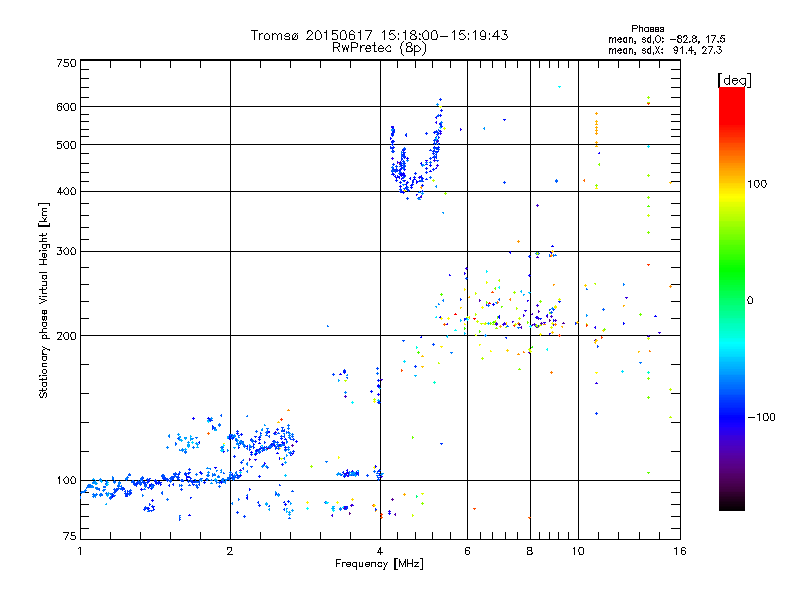Click the 'Frequency [MHz]' x-axis label
Image resolution: width=800 pixels, height=600 pixels.
(x=379, y=564)
